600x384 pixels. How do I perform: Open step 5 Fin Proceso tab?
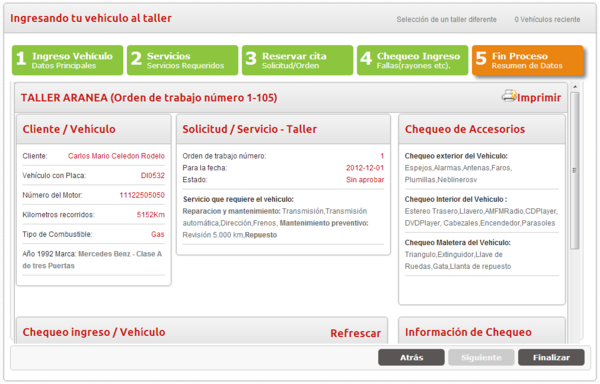coord(528,60)
